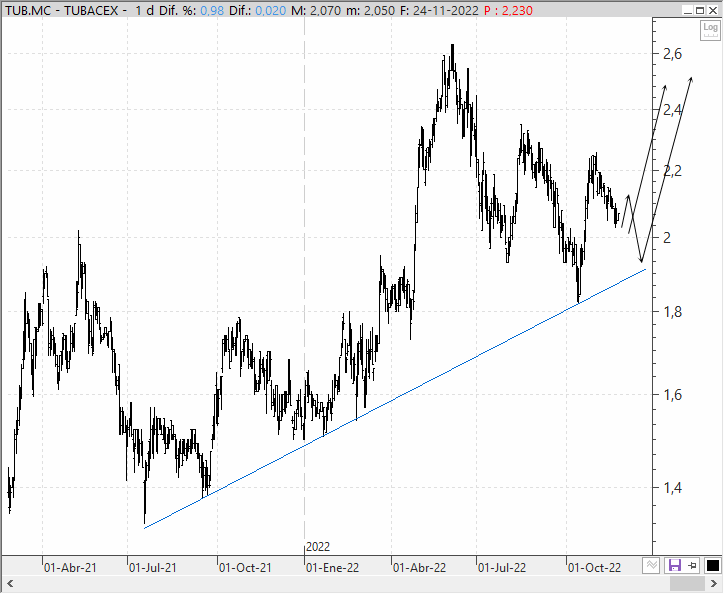Click the purple save floppy disk icon
This screenshot has width=724, height=594.
pyautogui.click(x=675, y=565)
